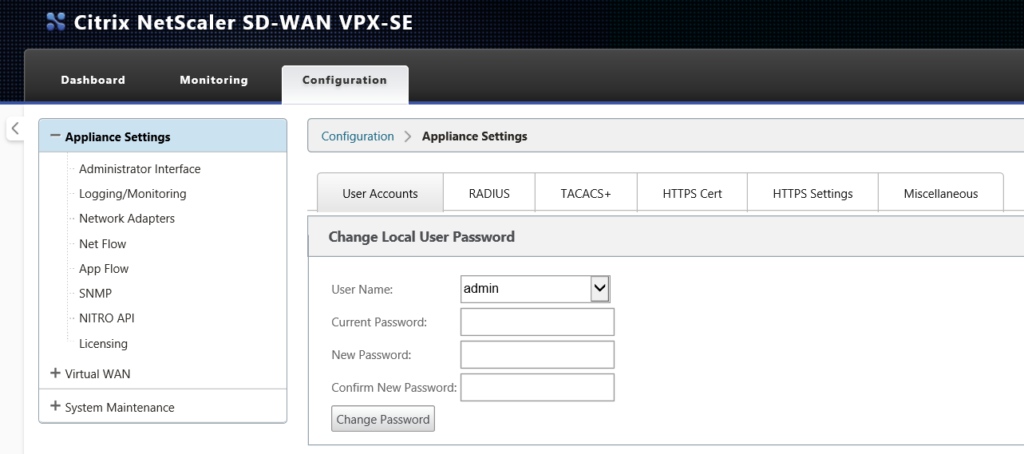
Task: Follow the Configuration breadcrumb link
Action: point(357,137)
